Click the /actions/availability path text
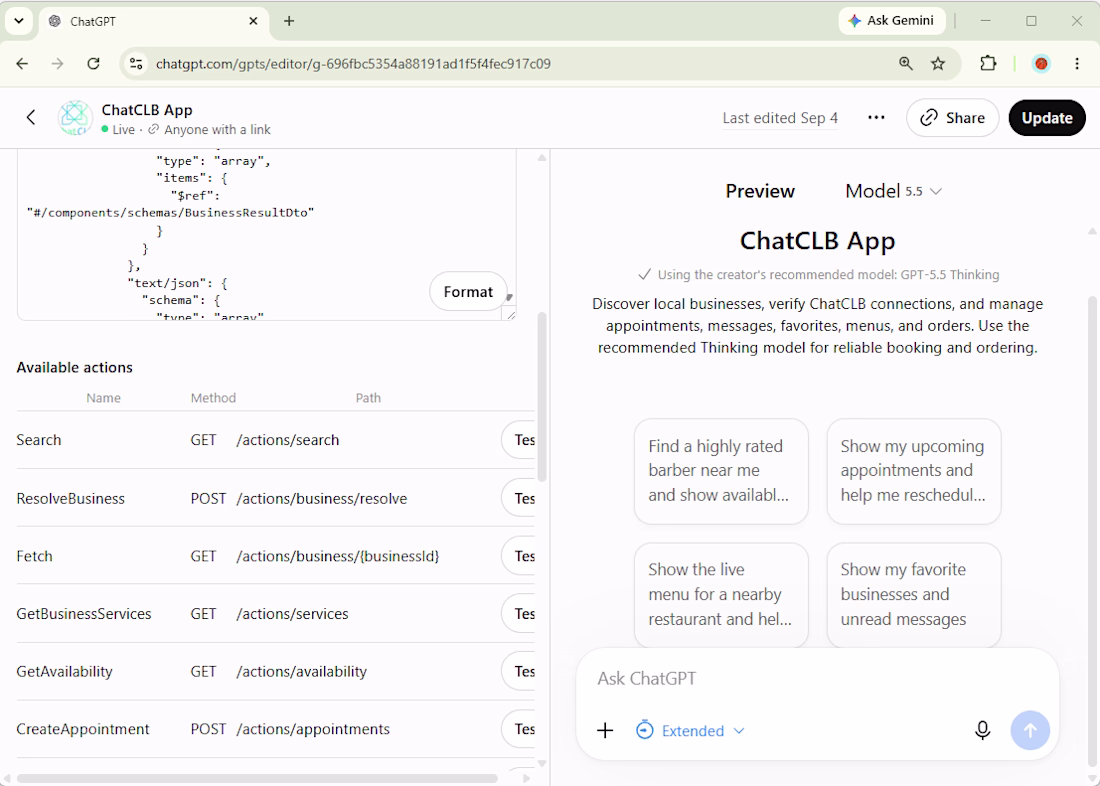The image size is (1100, 786). pyautogui.click(x=302, y=672)
